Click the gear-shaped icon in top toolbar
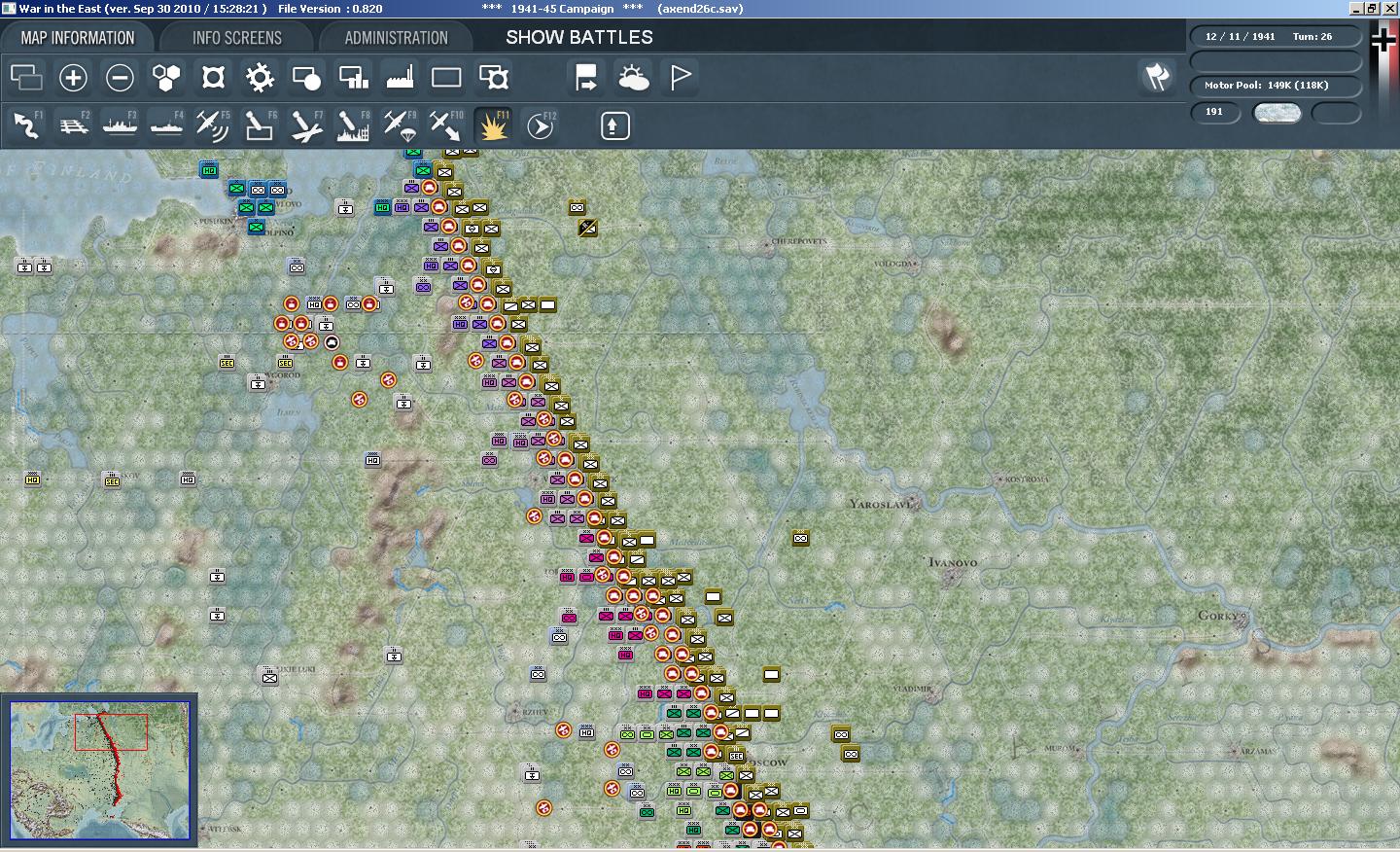 [260, 78]
